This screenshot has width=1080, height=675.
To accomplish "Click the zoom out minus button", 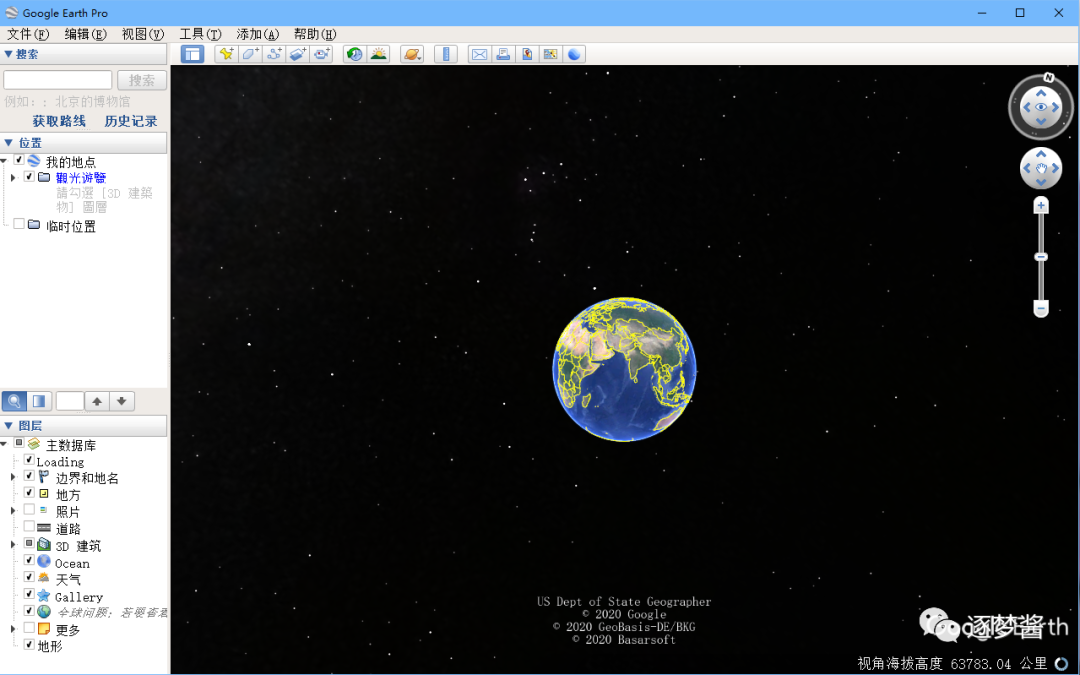I will (x=1041, y=308).
